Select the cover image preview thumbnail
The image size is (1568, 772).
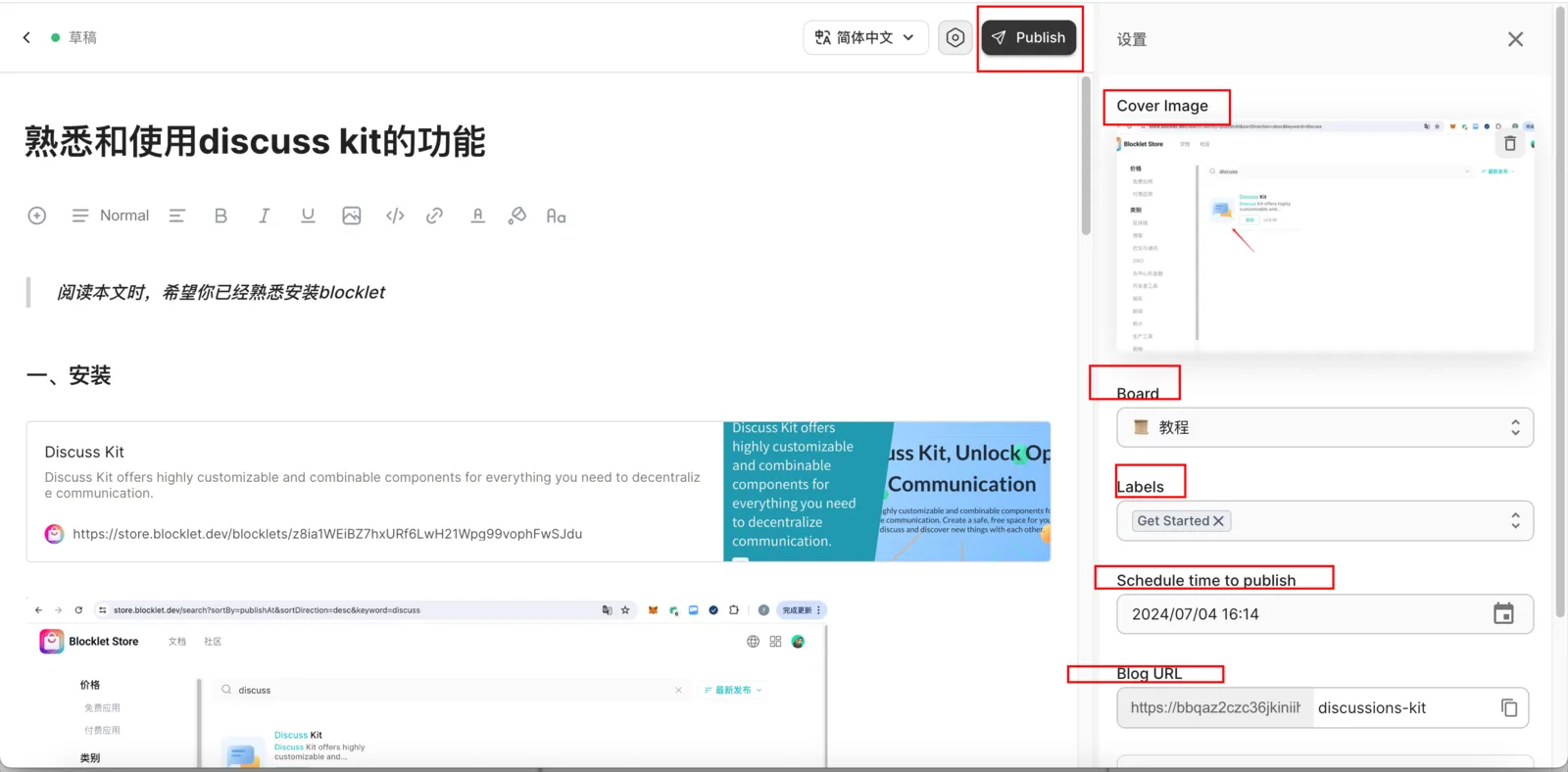pos(1325,236)
